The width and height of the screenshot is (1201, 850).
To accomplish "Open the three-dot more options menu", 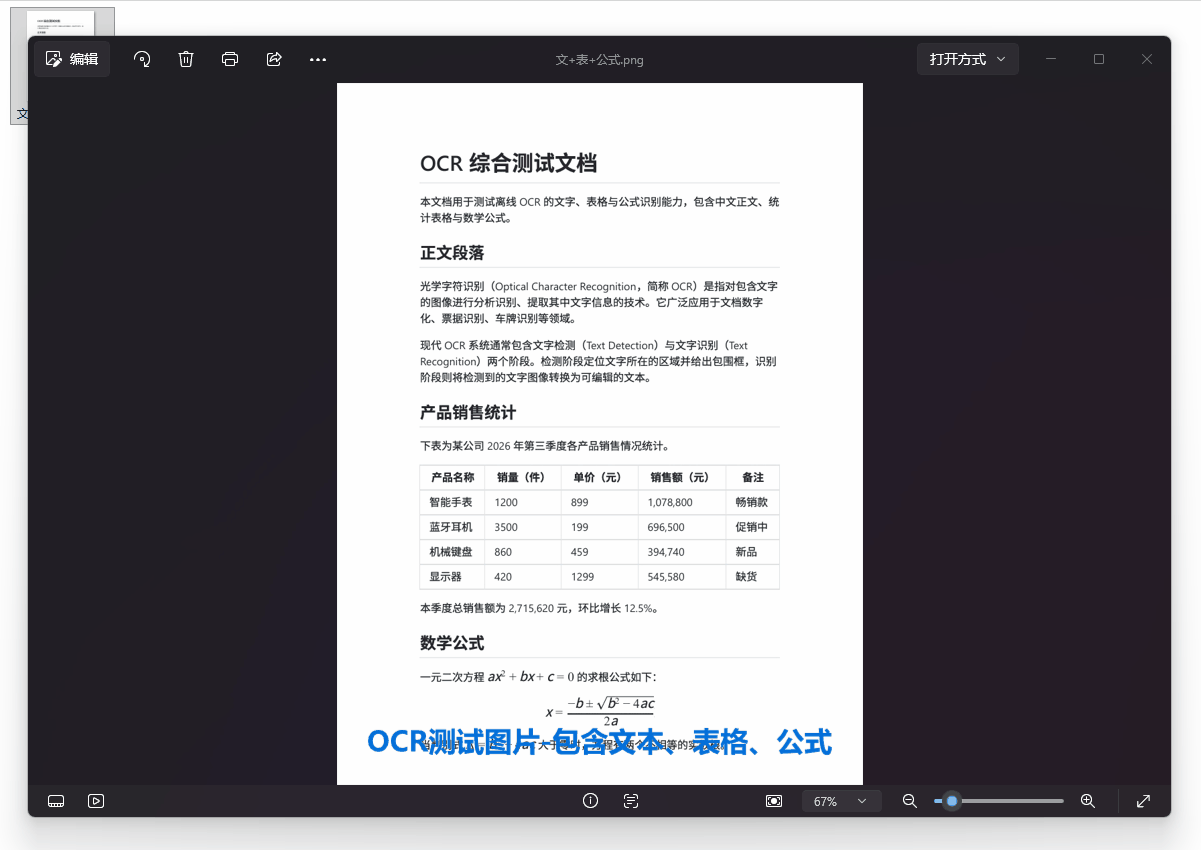I will pyautogui.click(x=318, y=59).
